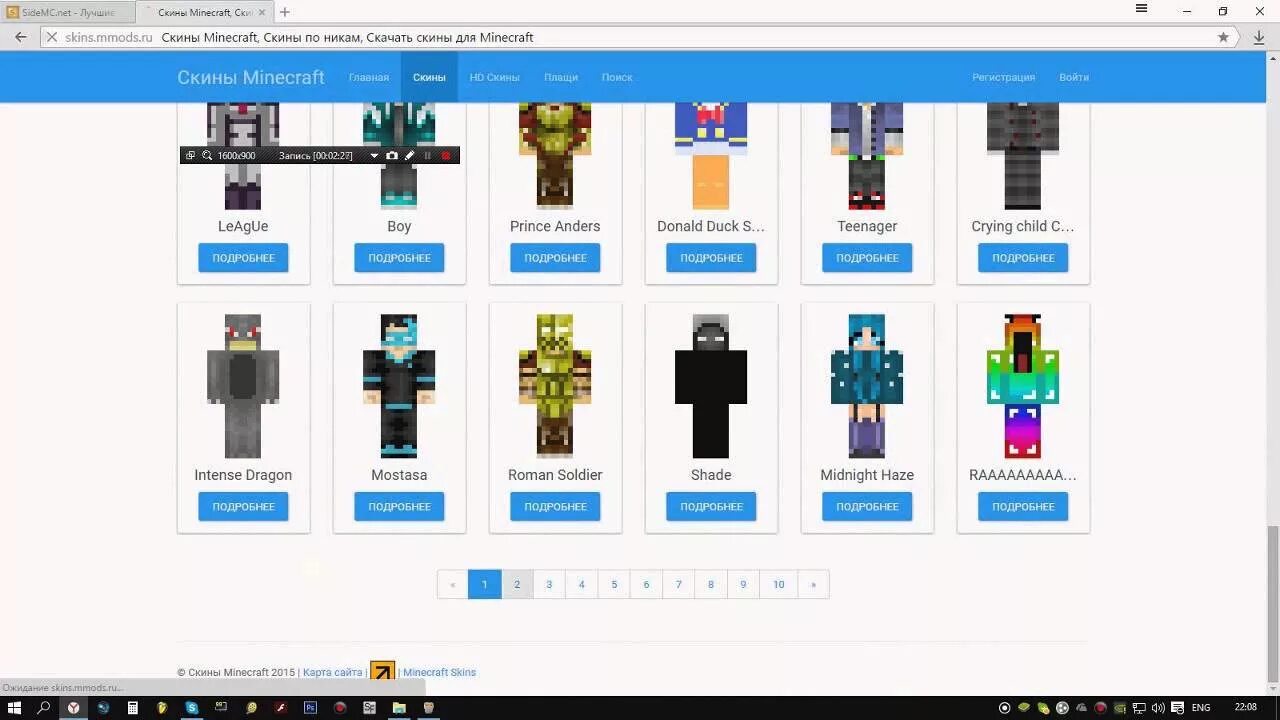Click Подробнее under Mostasa skin
Image resolution: width=1280 pixels, height=720 pixels.
tap(399, 507)
